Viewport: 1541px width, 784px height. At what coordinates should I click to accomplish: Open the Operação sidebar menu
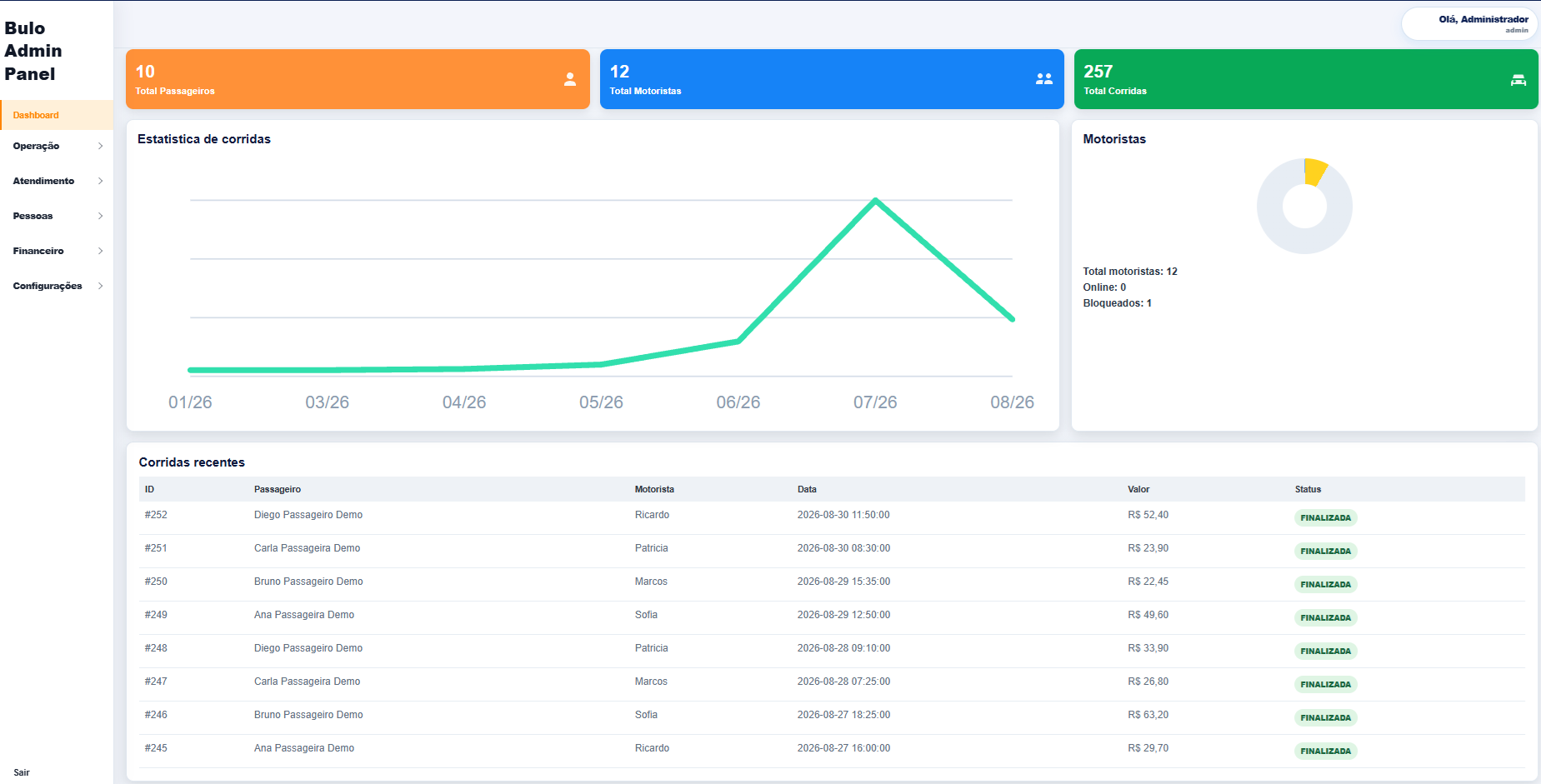(57, 146)
